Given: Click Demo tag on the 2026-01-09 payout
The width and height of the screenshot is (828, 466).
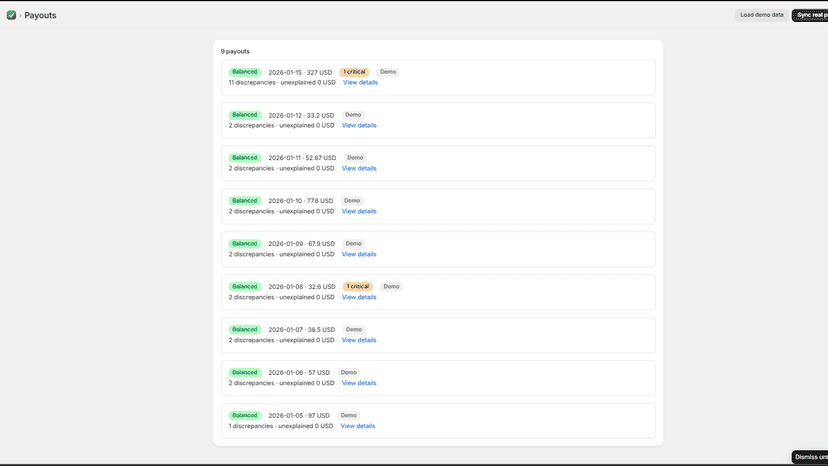Looking at the screenshot, I should coord(353,244).
